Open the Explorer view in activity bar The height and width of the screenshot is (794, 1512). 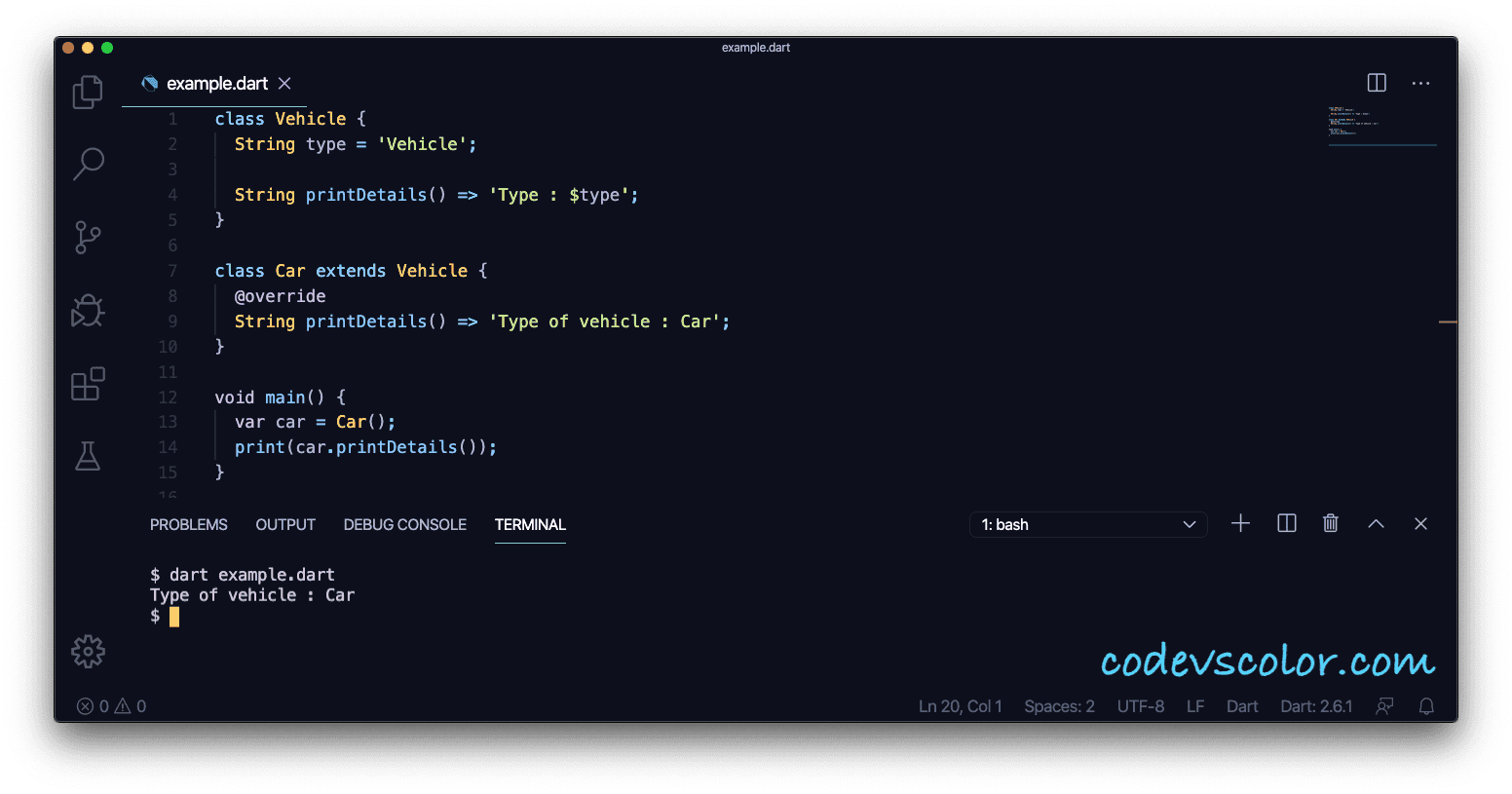click(88, 92)
